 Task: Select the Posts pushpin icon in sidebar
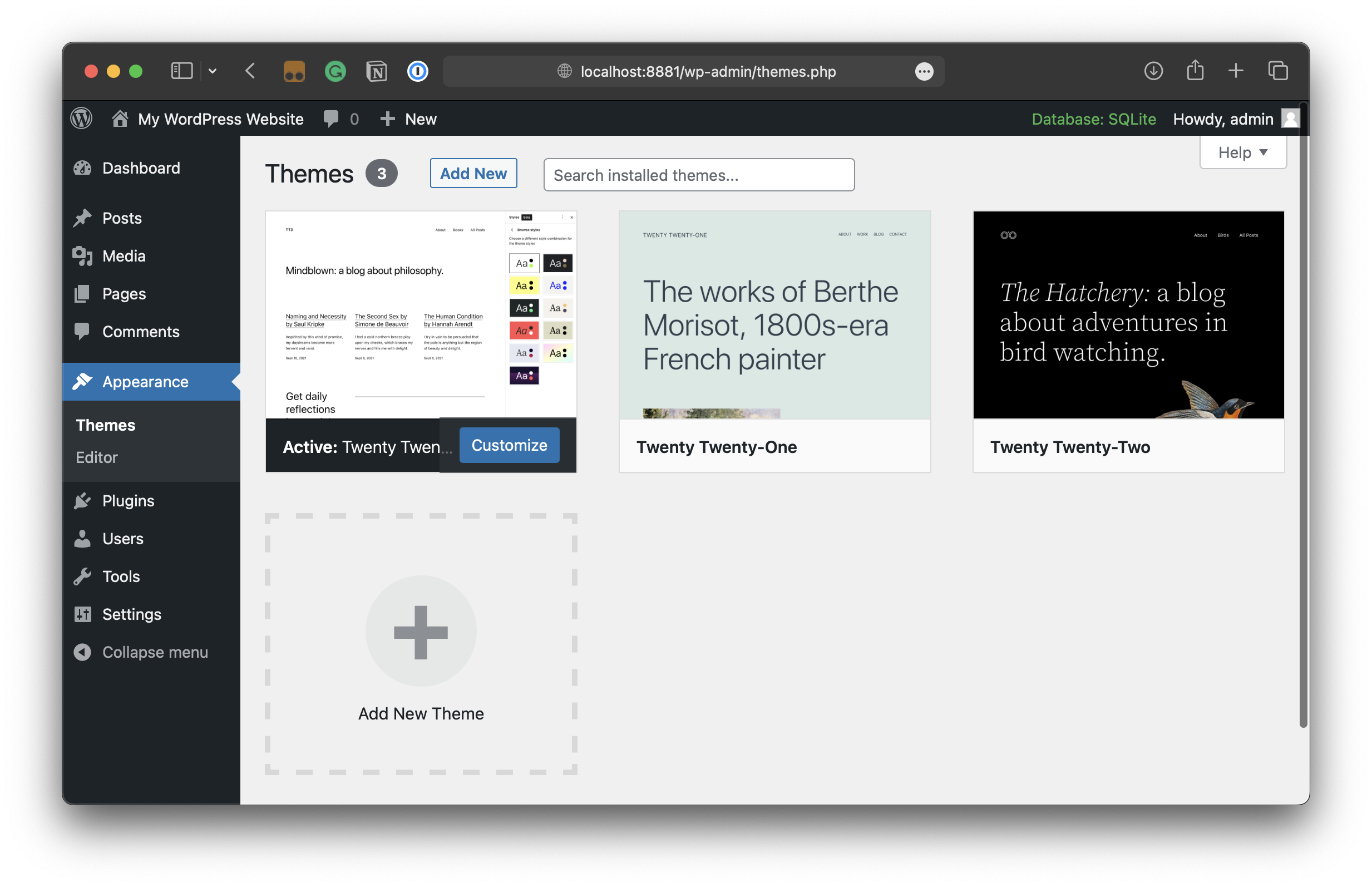click(82, 218)
